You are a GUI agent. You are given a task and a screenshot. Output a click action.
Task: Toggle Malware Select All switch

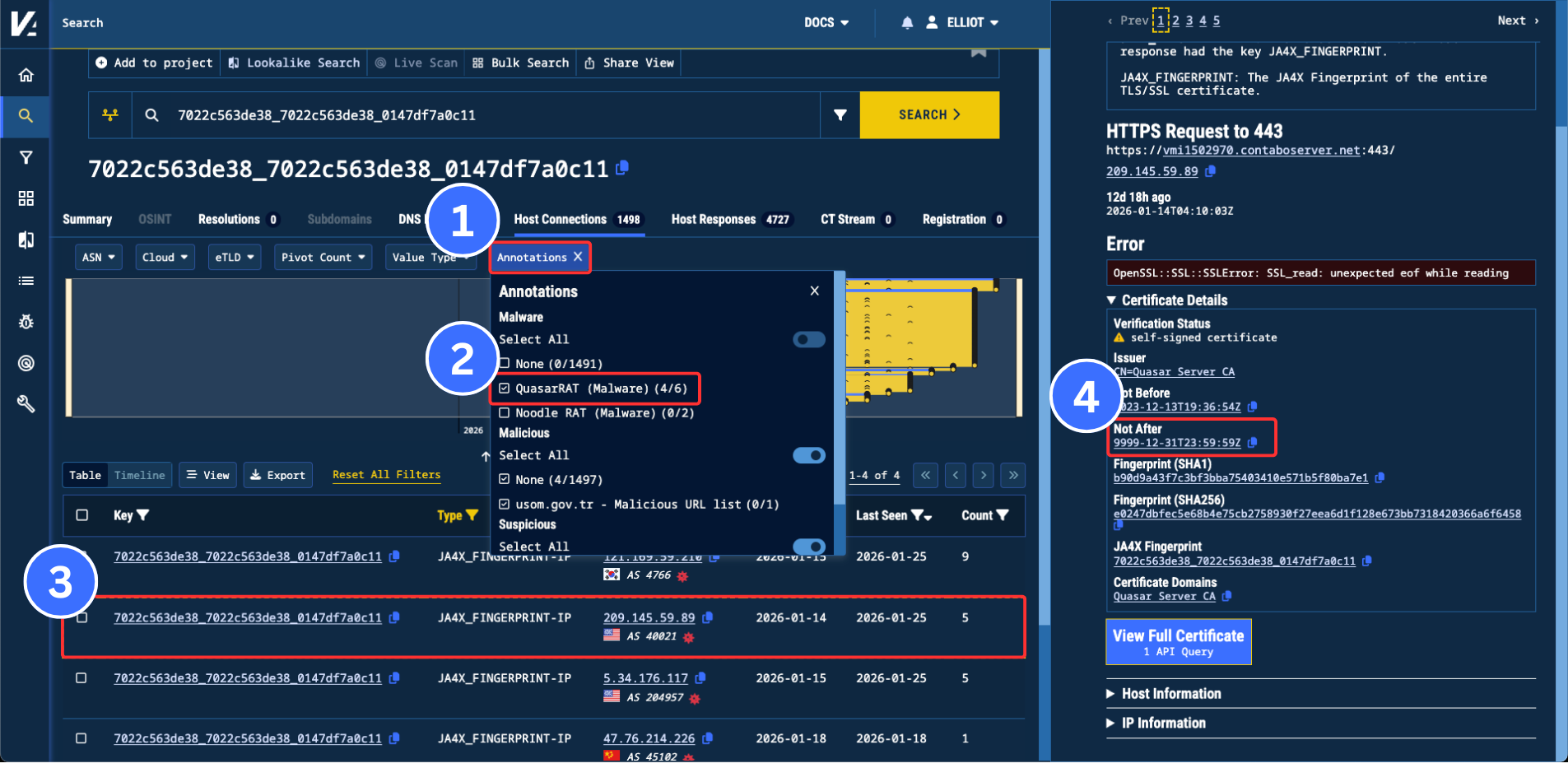coord(808,340)
